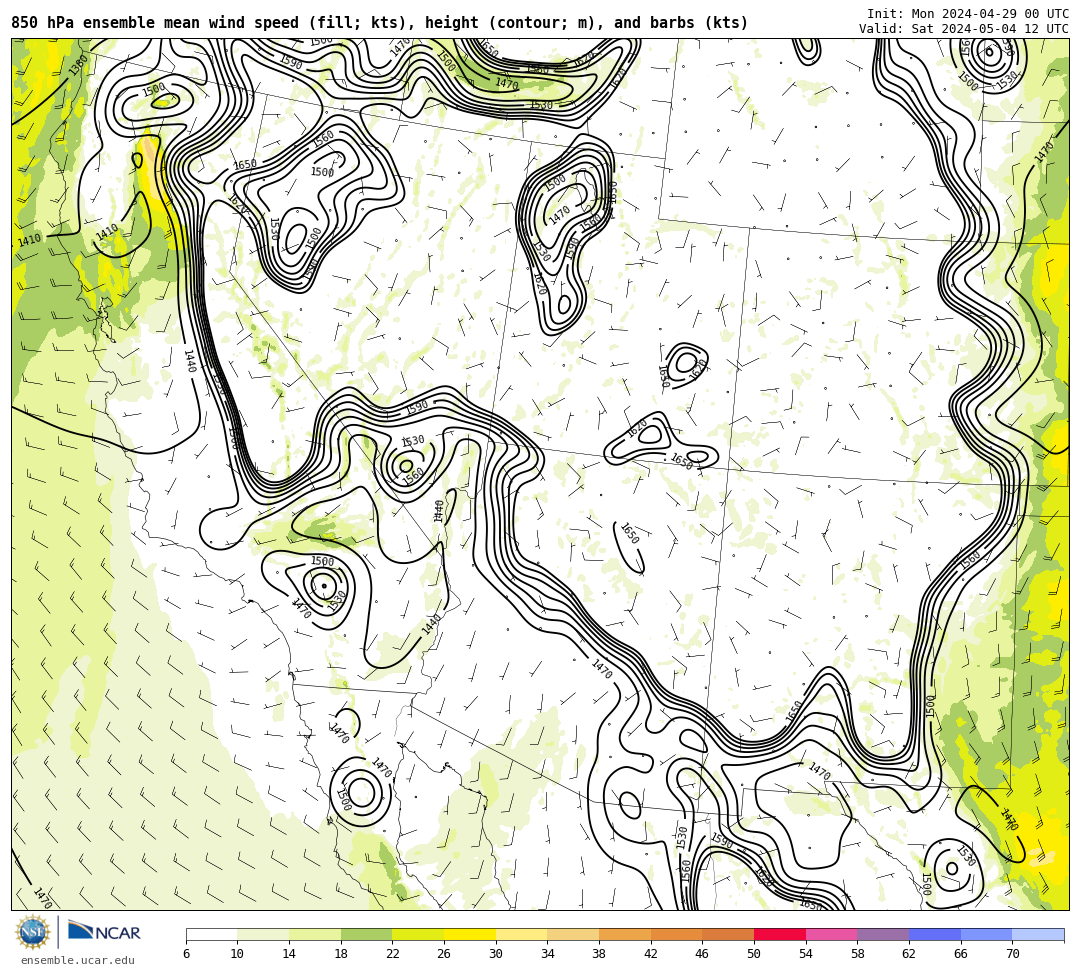Select the light blue above-70 kts colorbar segment
Viewport: 1080px width, 973px height.
point(1038,934)
